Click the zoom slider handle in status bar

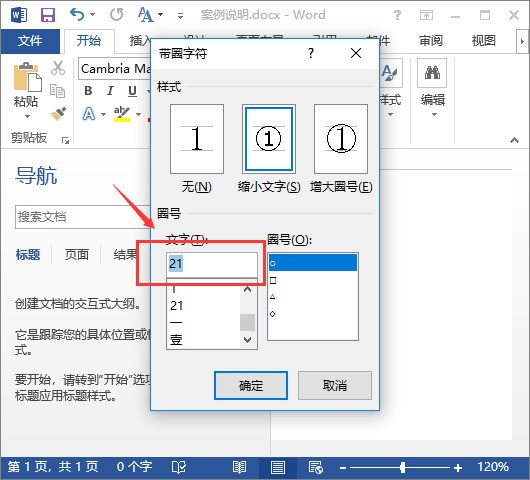pos(402,467)
